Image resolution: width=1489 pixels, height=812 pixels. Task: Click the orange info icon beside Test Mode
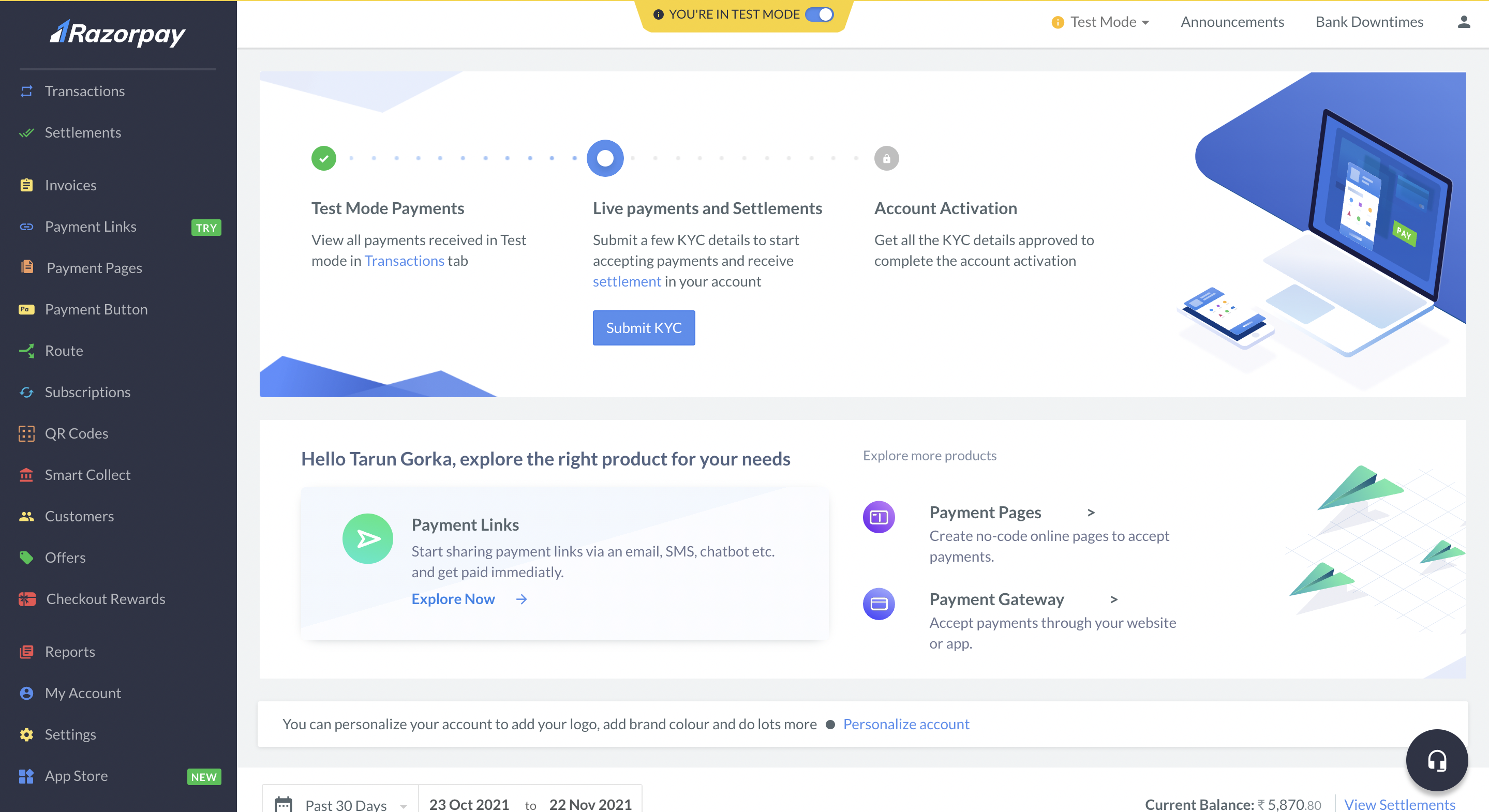(1057, 23)
